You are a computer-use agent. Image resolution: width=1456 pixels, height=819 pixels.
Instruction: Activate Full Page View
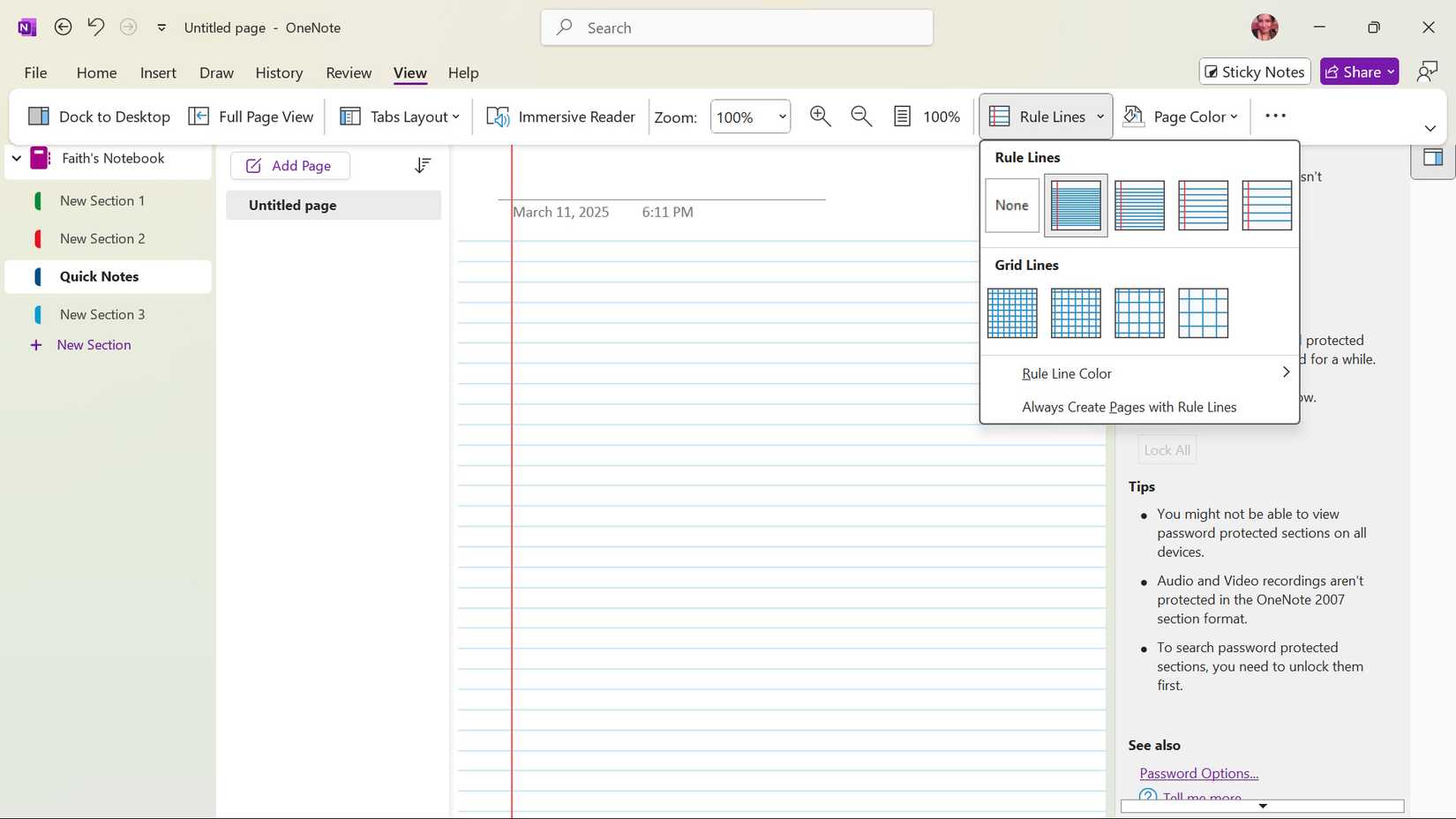point(251,116)
